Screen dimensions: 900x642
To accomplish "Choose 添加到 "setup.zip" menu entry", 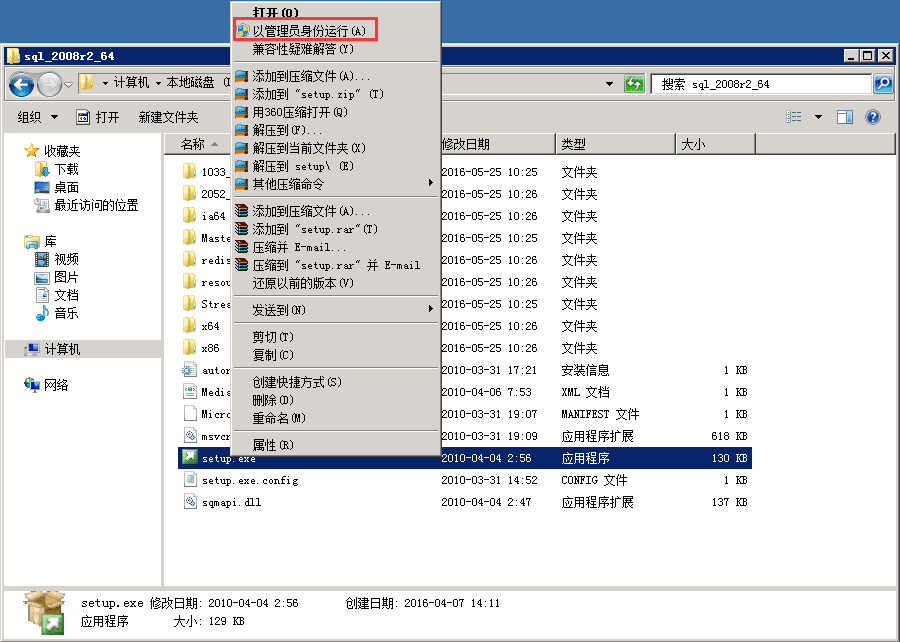I will [336, 94].
